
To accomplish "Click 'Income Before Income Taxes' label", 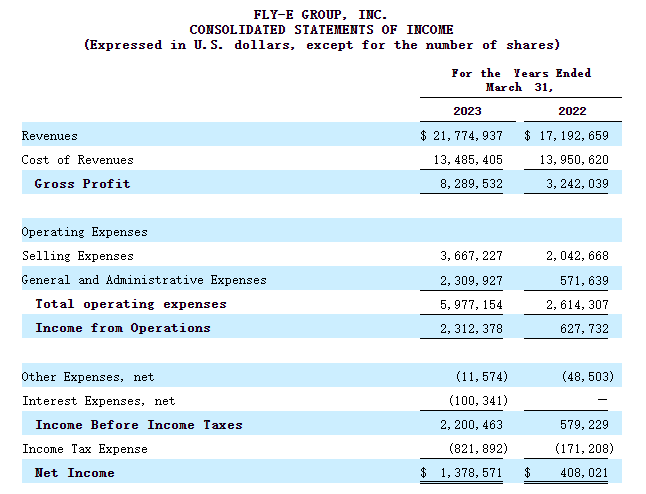I will click(139, 425).
